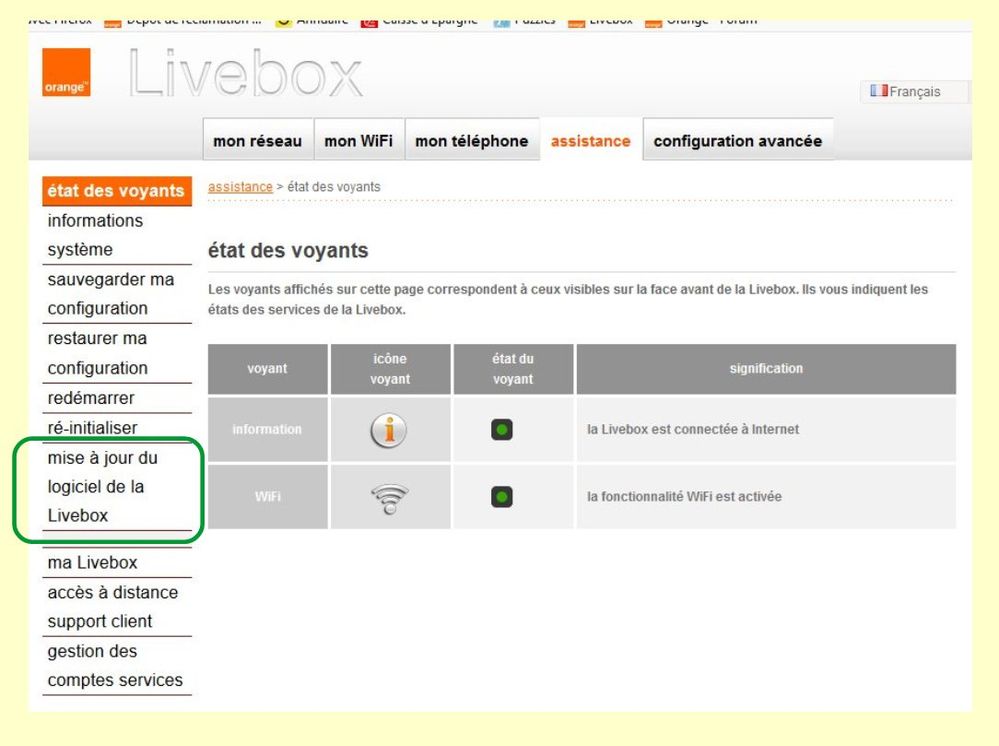Open mise à jour du logiciel de la Livebox
Screen dimensions: 999x746
pos(117,487)
